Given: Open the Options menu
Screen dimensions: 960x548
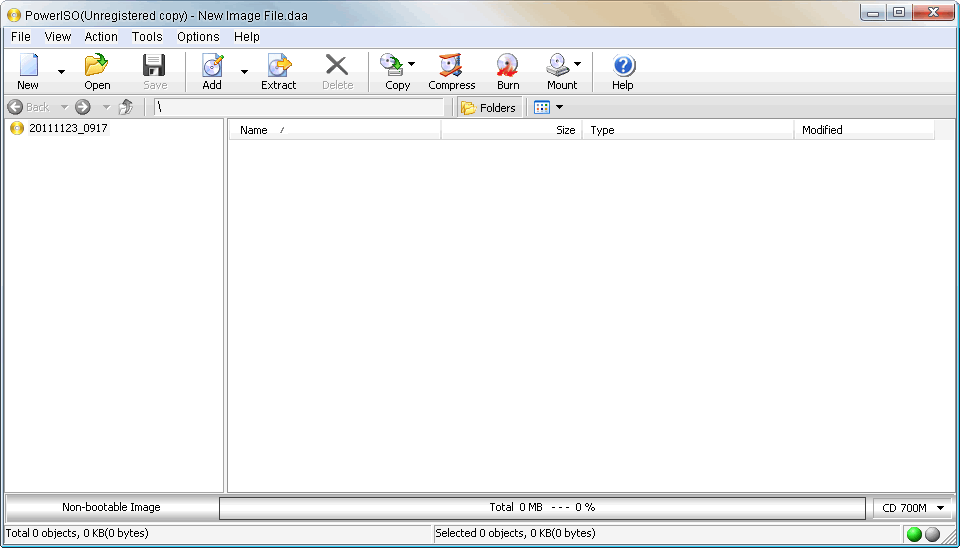Looking at the screenshot, I should (198, 37).
